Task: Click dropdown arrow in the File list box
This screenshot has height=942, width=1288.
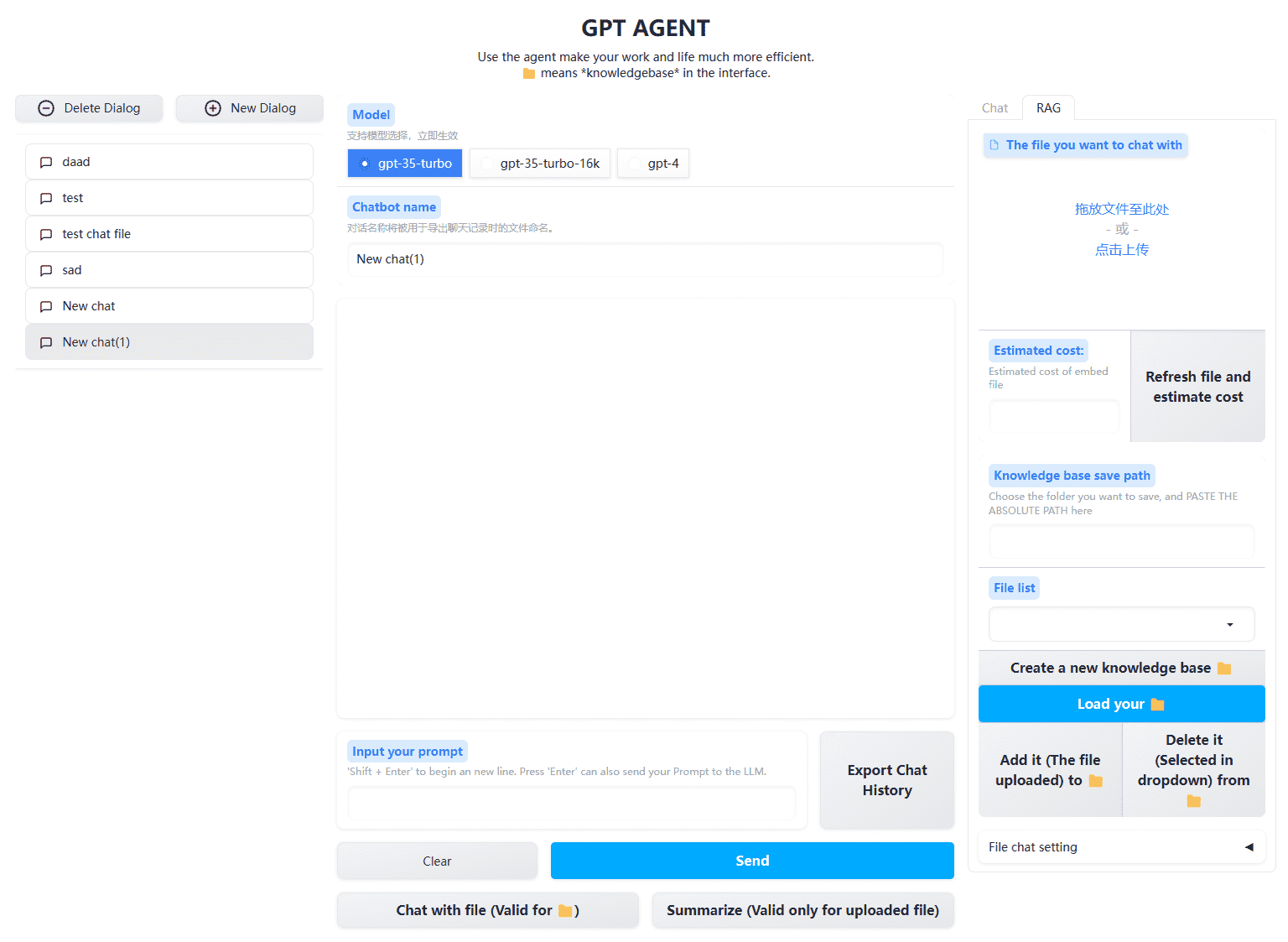Action: (1230, 624)
